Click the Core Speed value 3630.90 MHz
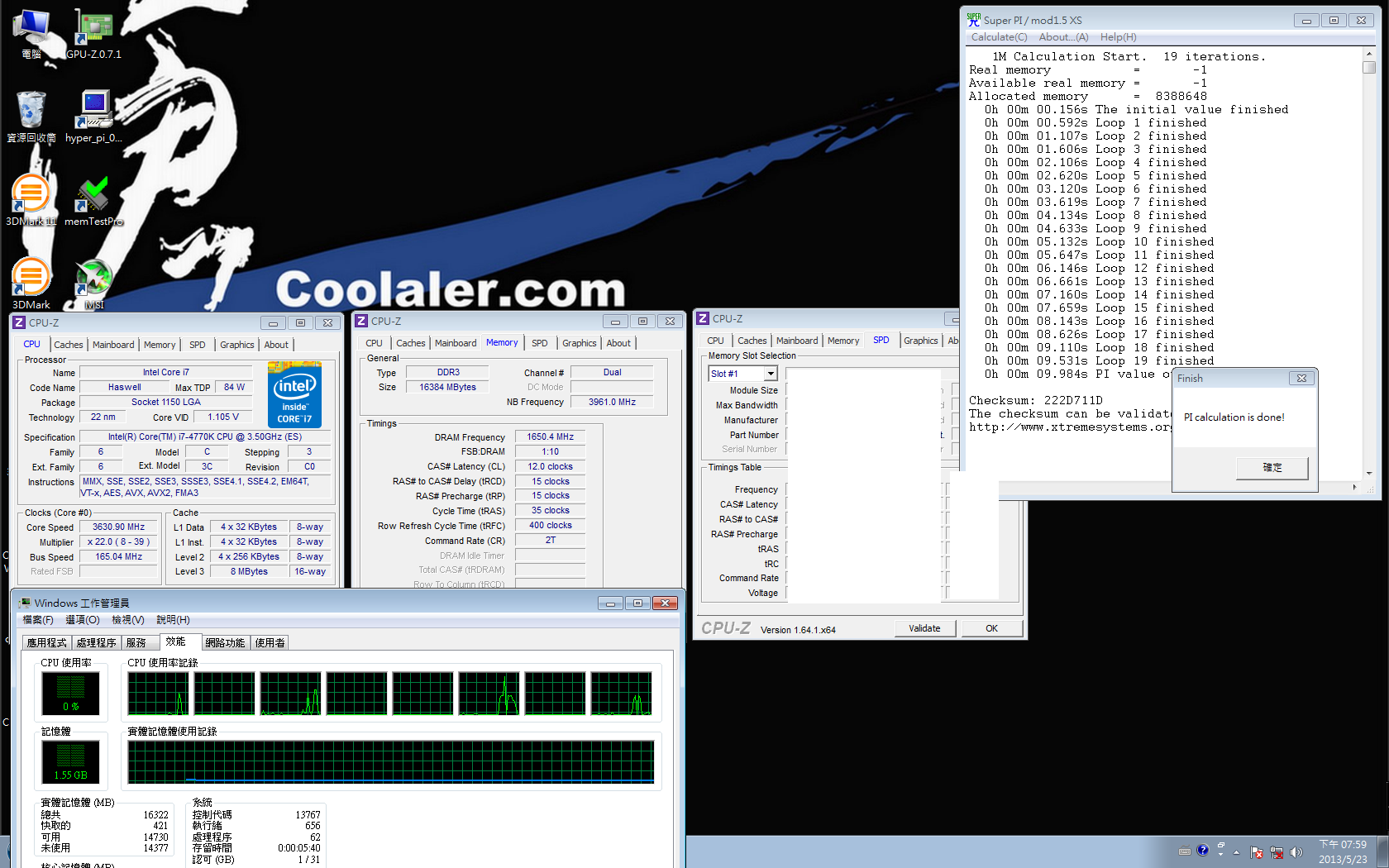The width and height of the screenshot is (1389, 868). 118,527
